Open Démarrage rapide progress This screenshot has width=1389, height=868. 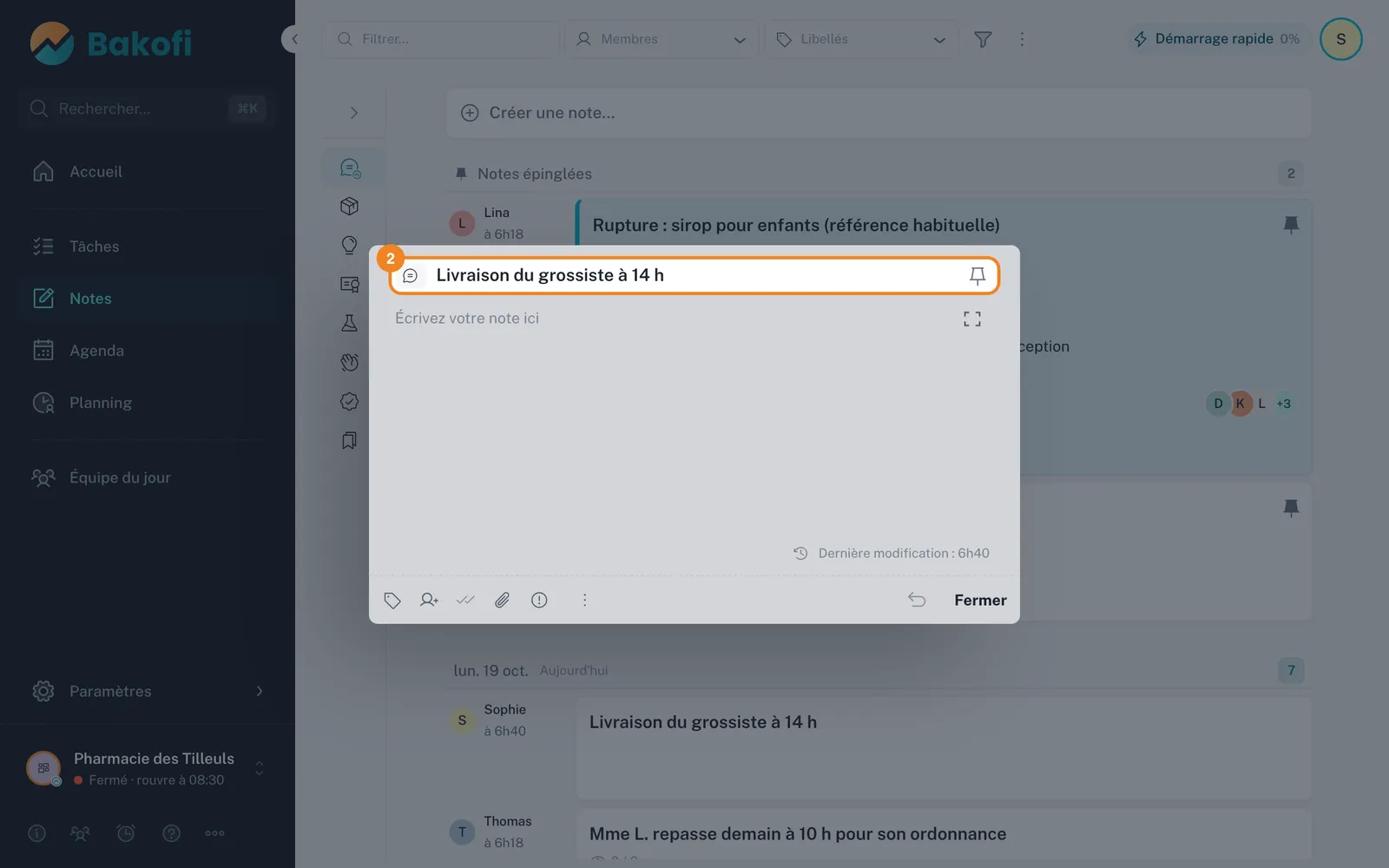1217,39
